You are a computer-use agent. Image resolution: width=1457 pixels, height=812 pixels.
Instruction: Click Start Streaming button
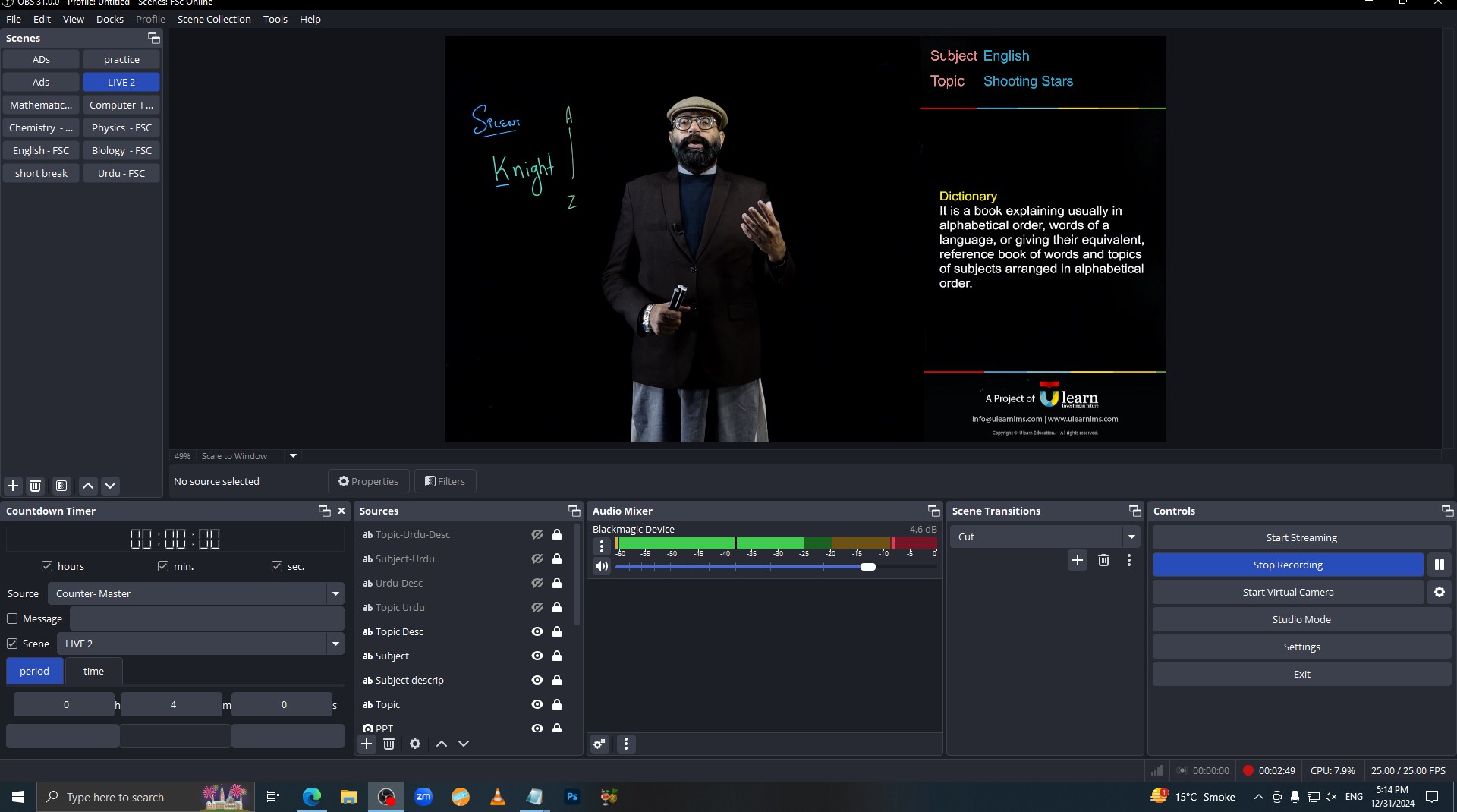1301,537
